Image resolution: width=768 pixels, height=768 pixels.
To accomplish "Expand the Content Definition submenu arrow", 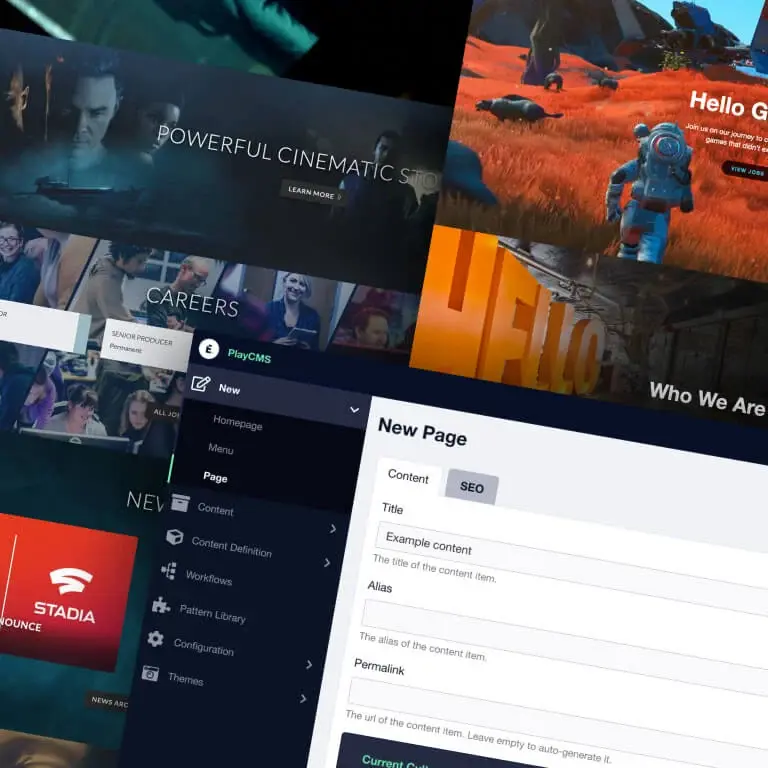I will [327, 563].
